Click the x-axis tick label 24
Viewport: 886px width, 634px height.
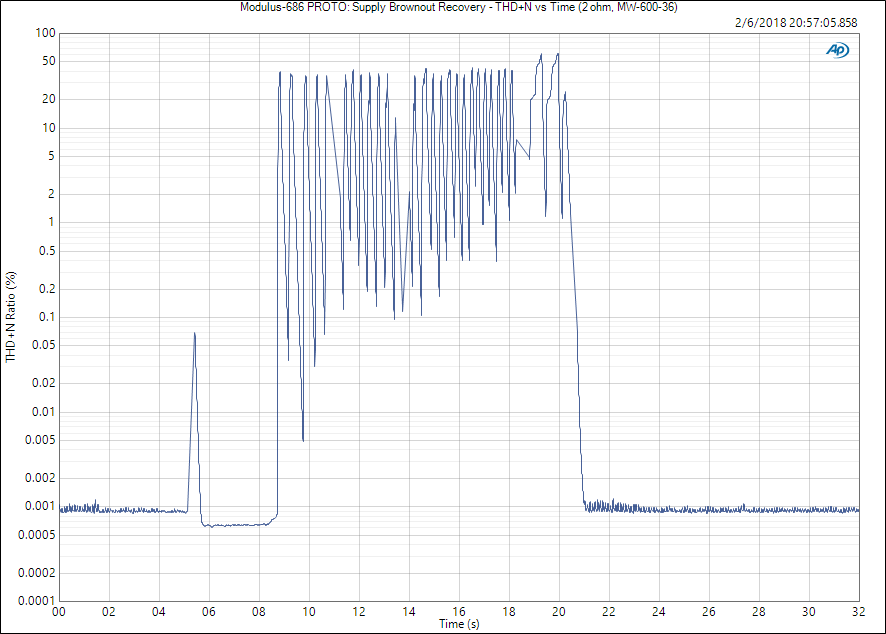click(659, 612)
